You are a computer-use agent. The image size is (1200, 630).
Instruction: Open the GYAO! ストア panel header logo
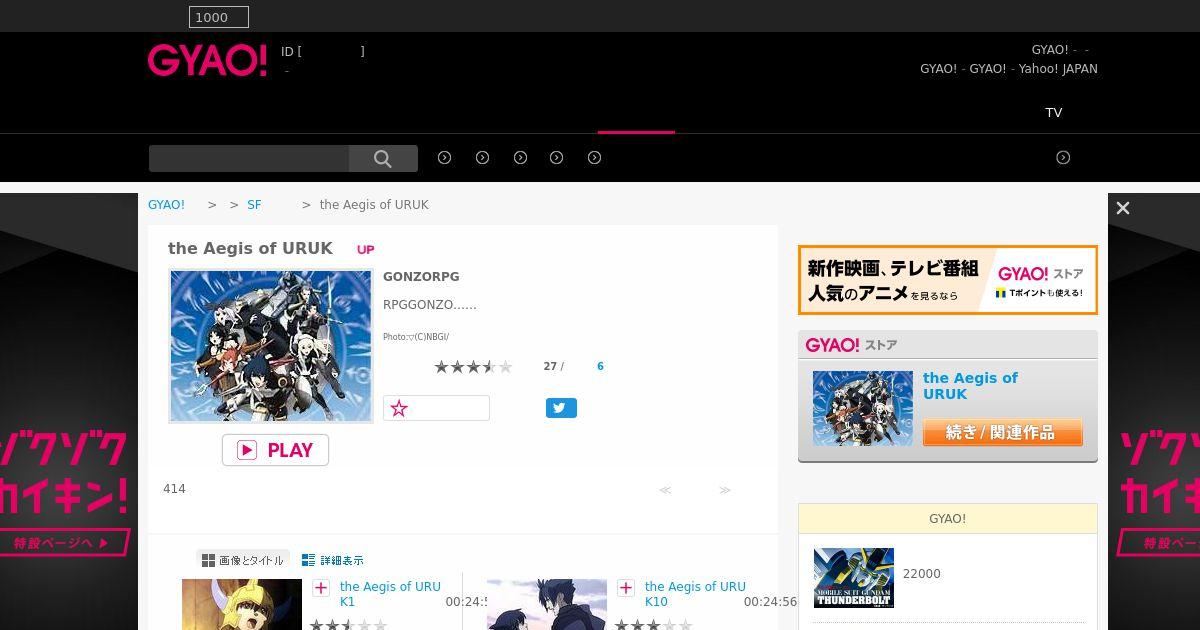pyautogui.click(x=851, y=345)
